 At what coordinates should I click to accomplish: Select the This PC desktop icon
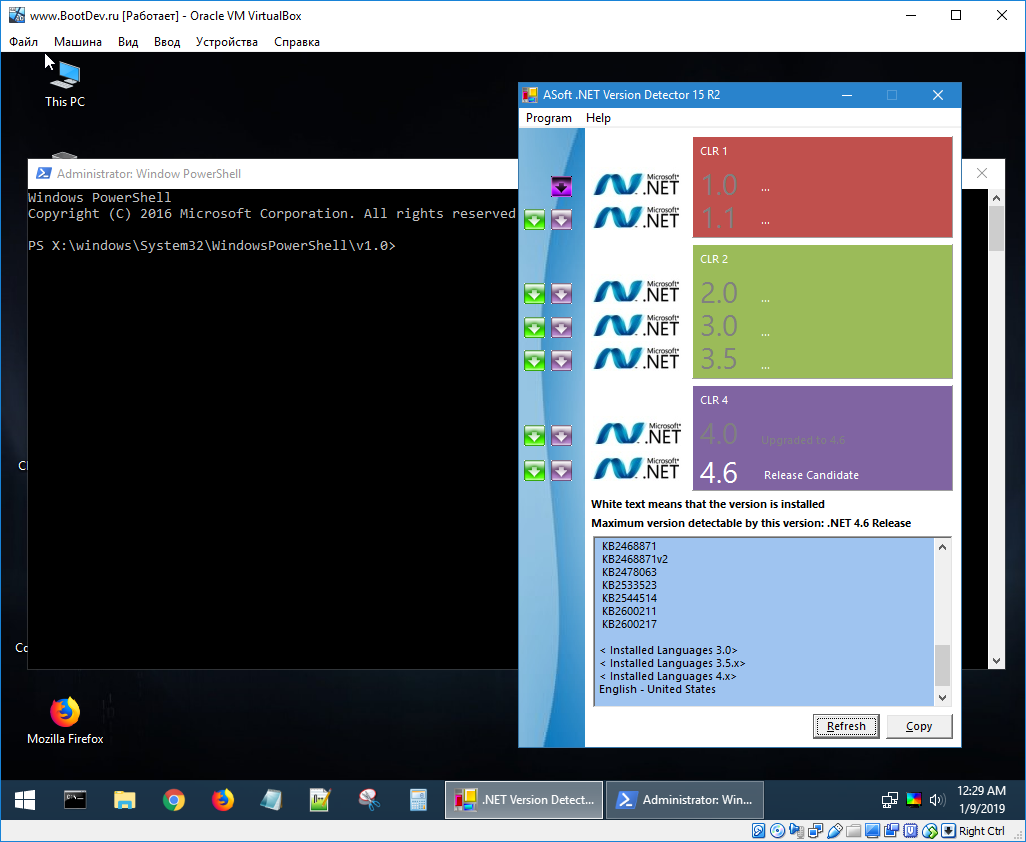point(65,84)
